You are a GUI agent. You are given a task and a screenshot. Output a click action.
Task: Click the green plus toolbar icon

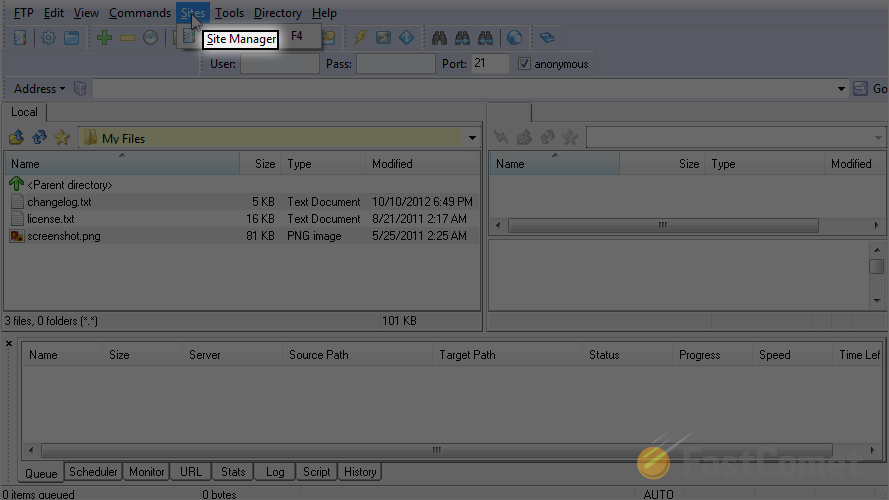(x=104, y=38)
